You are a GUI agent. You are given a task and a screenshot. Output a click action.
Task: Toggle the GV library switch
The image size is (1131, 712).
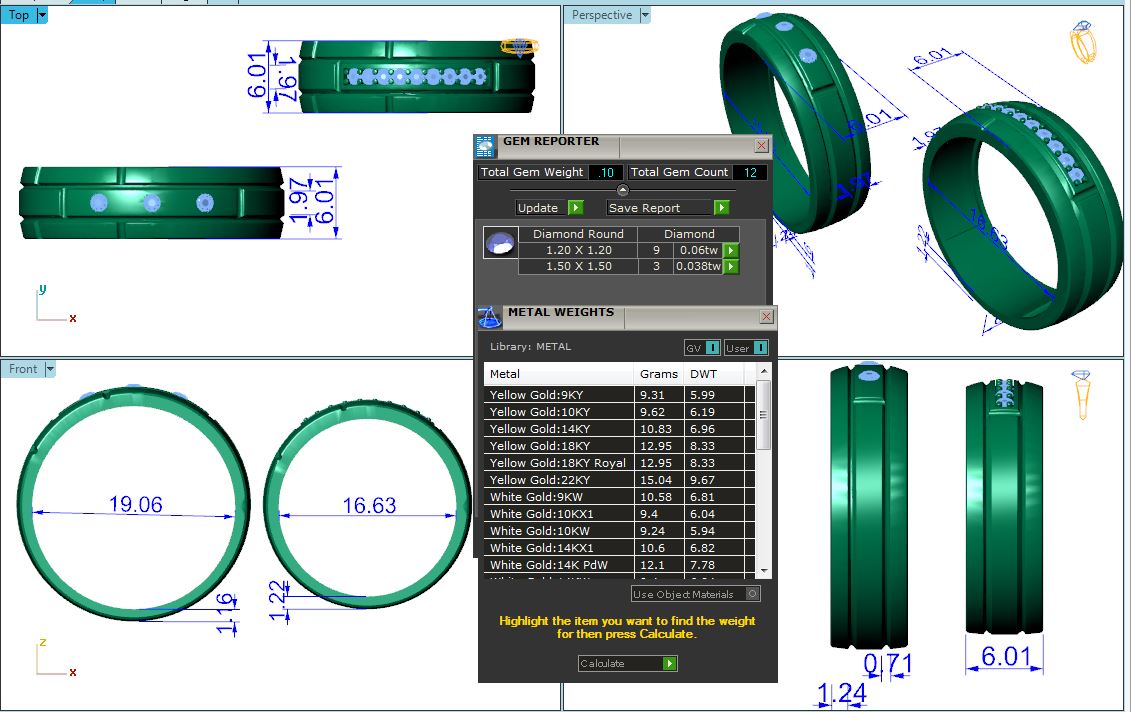click(x=712, y=348)
